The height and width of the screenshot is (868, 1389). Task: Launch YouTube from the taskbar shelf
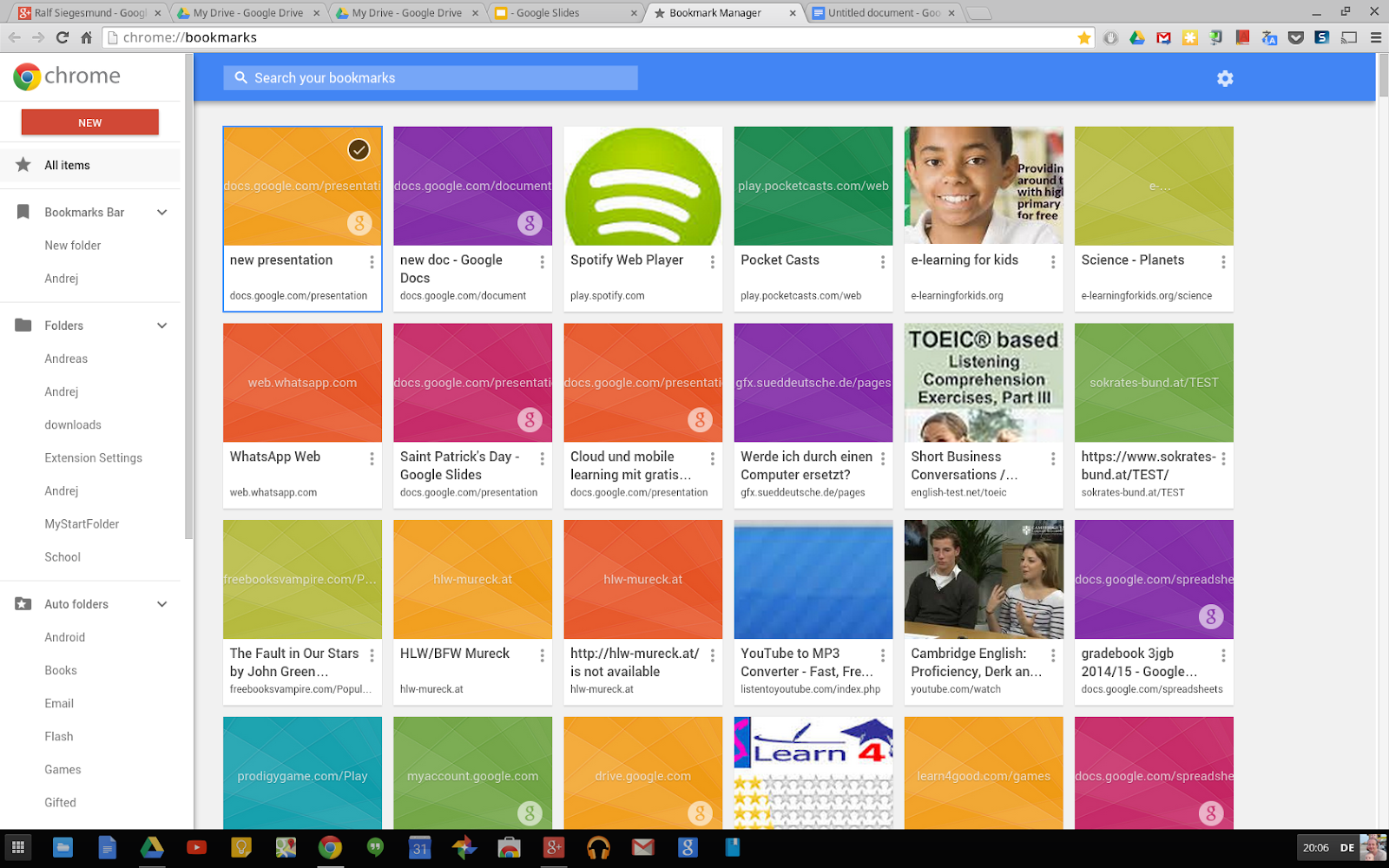click(x=197, y=847)
